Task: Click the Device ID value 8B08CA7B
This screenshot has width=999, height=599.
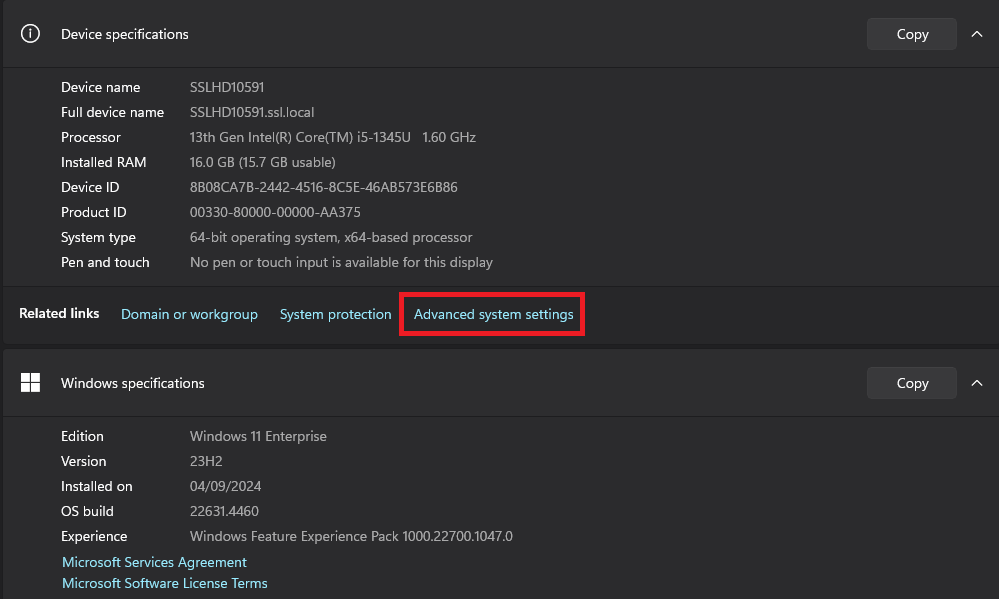Action: click(x=324, y=187)
